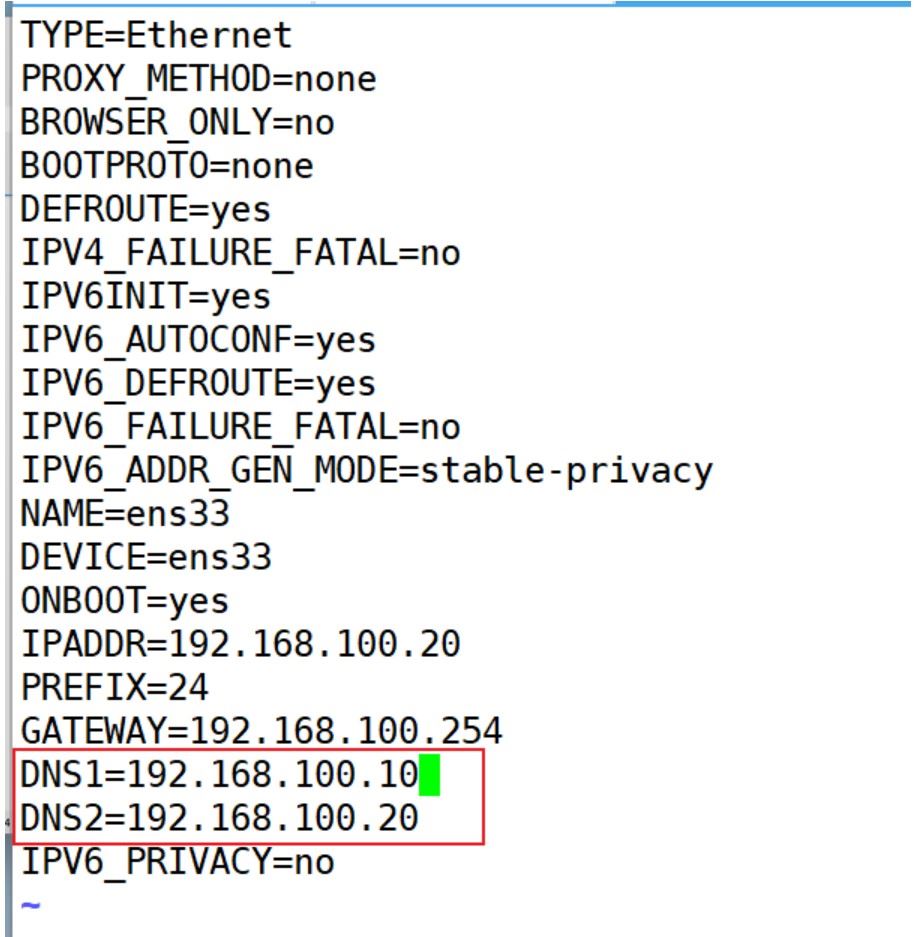Image resolution: width=916 pixels, height=937 pixels.
Task: Click the PREFIX=24 line
Action: pos(114,688)
